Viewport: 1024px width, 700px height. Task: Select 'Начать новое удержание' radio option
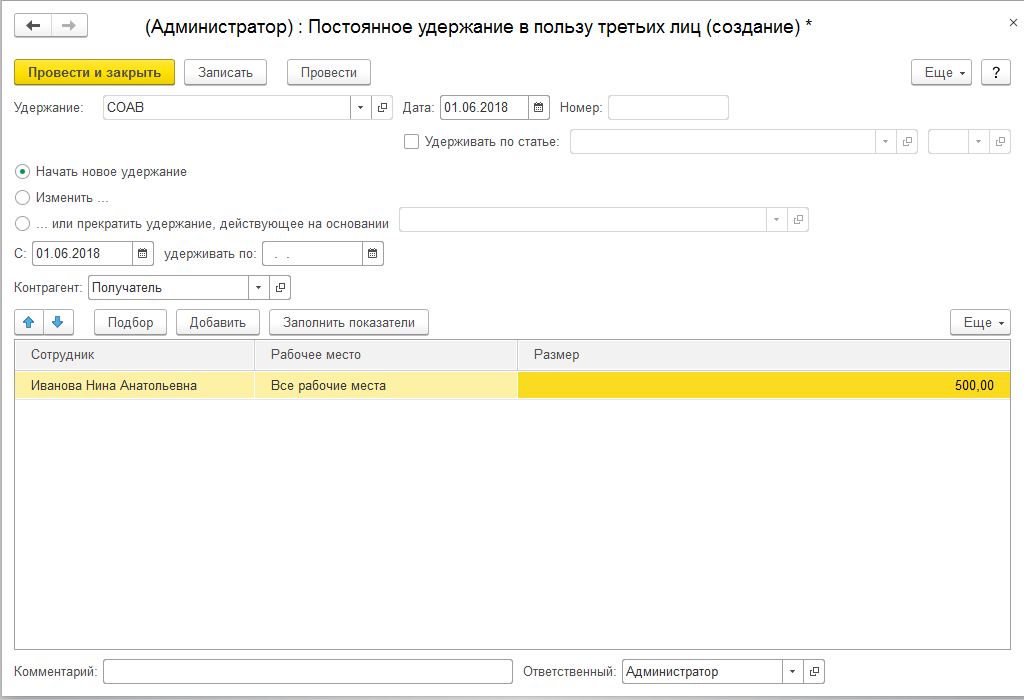pyautogui.click(x=23, y=171)
